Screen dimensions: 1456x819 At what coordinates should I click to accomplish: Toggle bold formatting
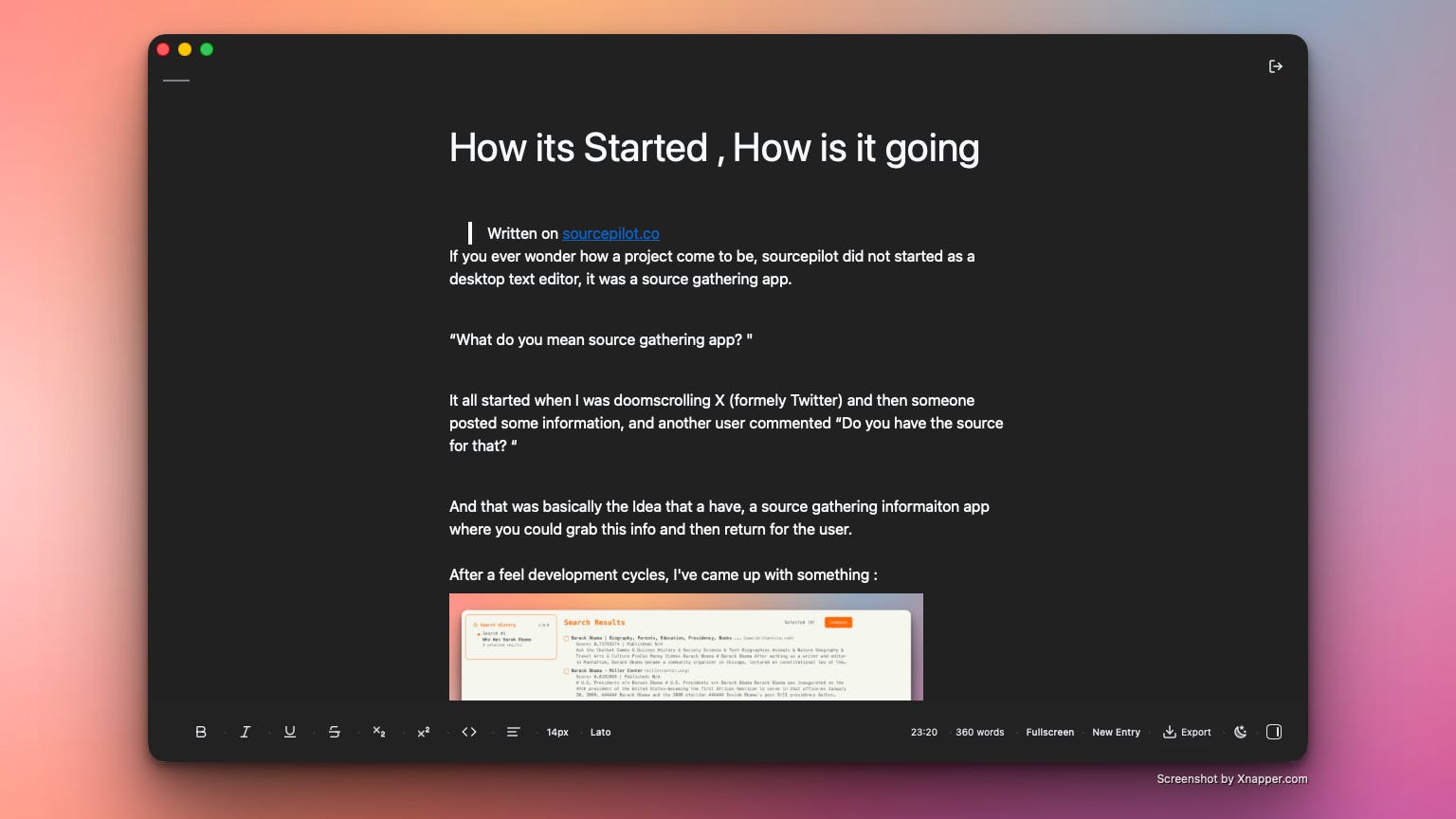click(201, 732)
